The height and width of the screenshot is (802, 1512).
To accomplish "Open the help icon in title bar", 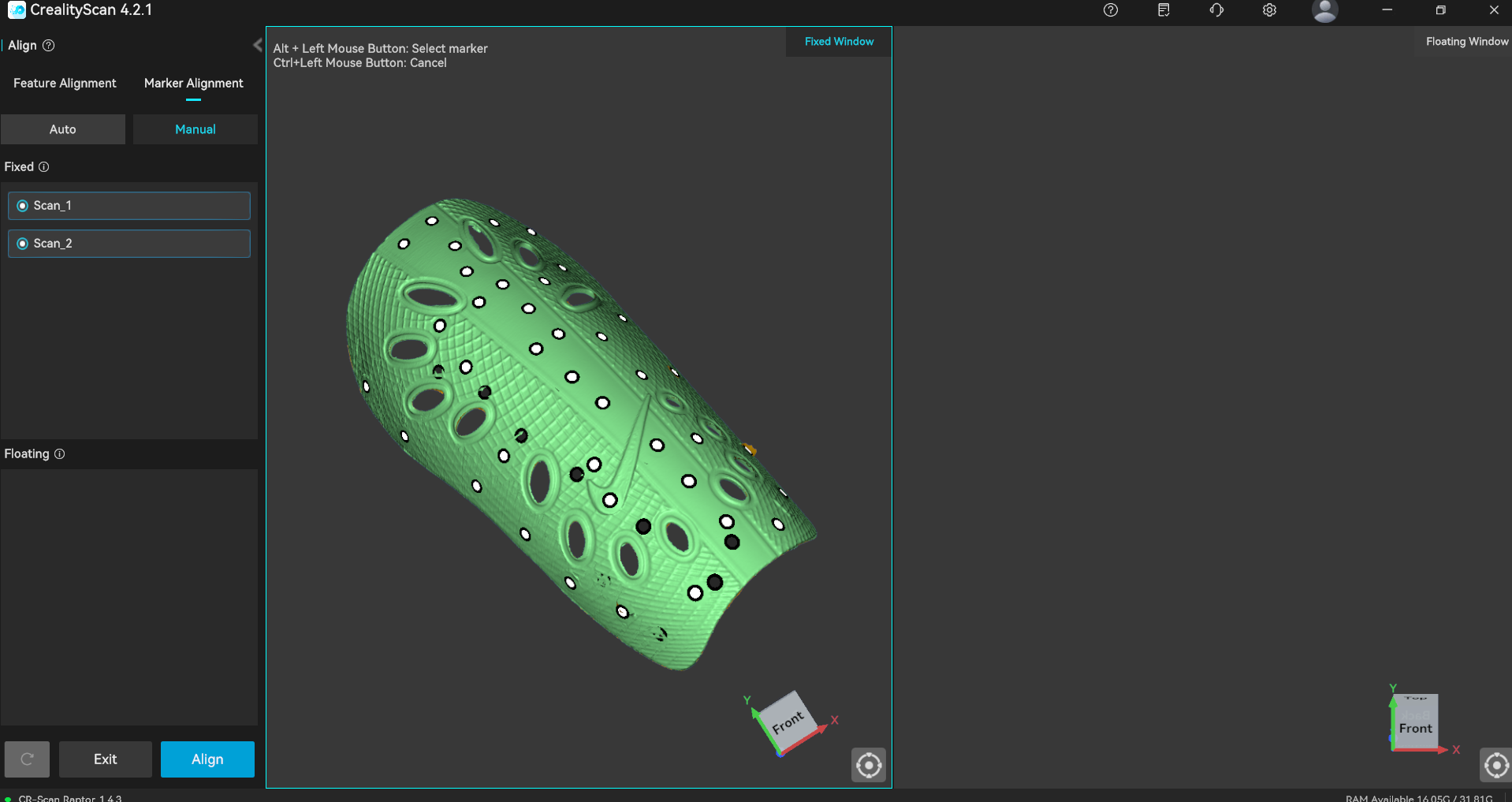I will pyautogui.click(x=1110, y=10).
